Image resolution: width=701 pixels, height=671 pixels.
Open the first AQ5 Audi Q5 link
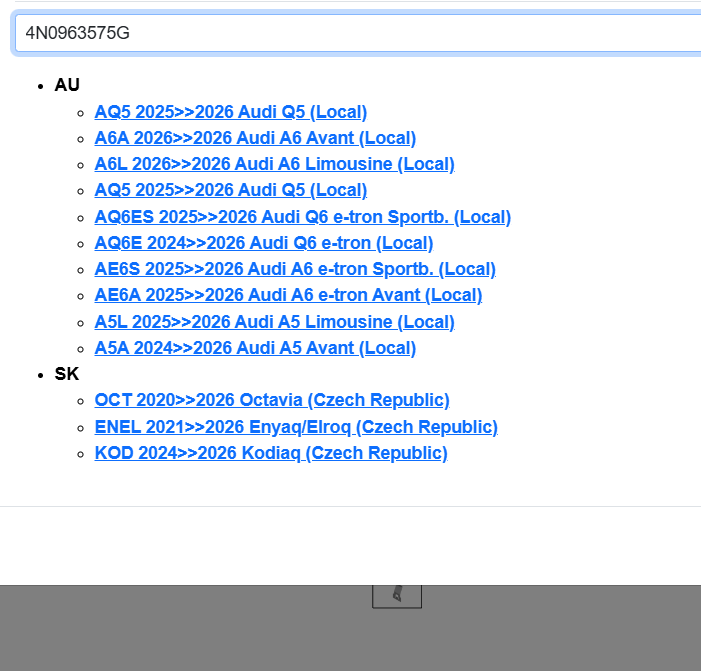pos(230,112)
